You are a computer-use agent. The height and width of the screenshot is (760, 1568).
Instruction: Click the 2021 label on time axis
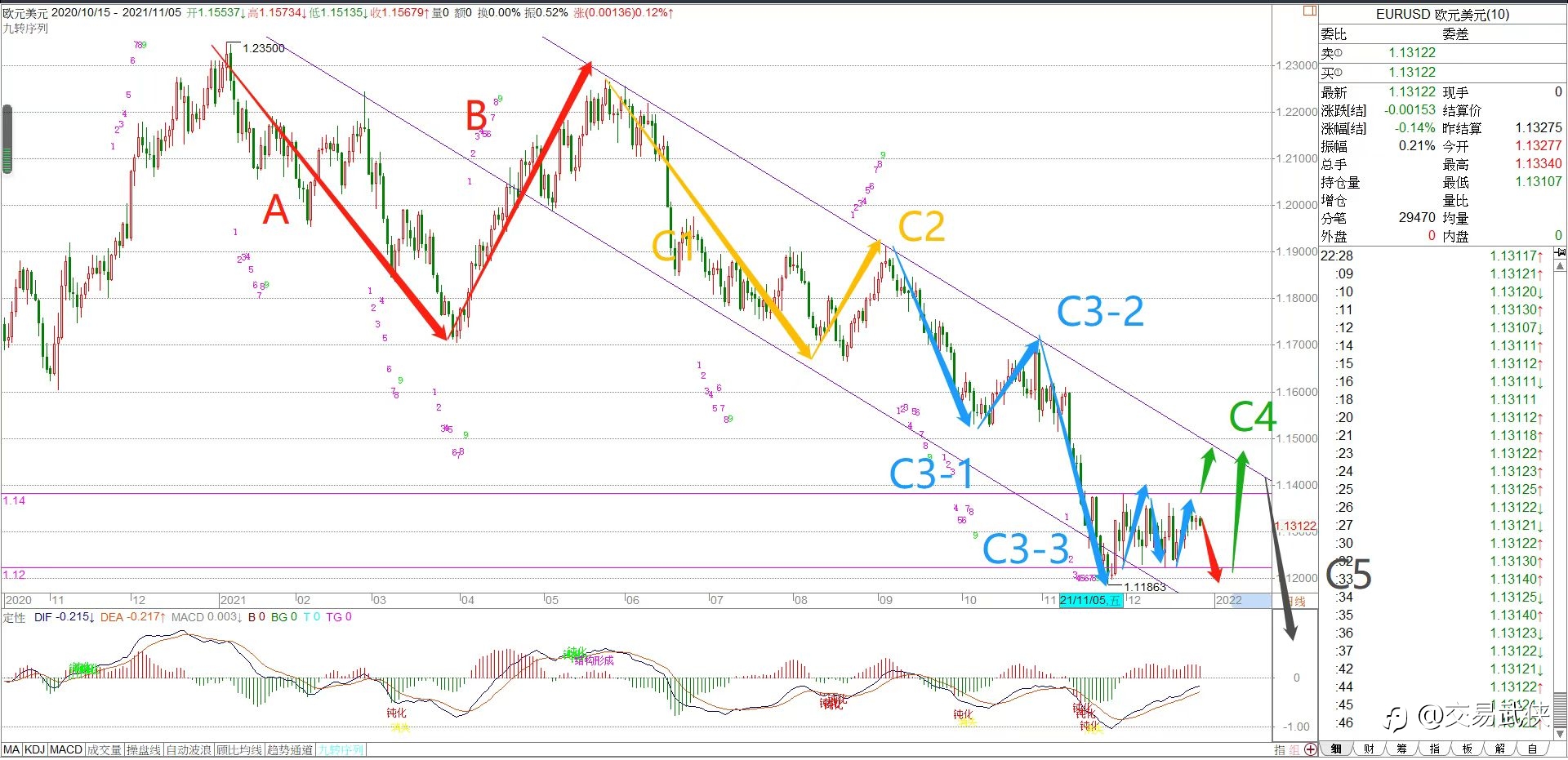click(x=233, y=600)
